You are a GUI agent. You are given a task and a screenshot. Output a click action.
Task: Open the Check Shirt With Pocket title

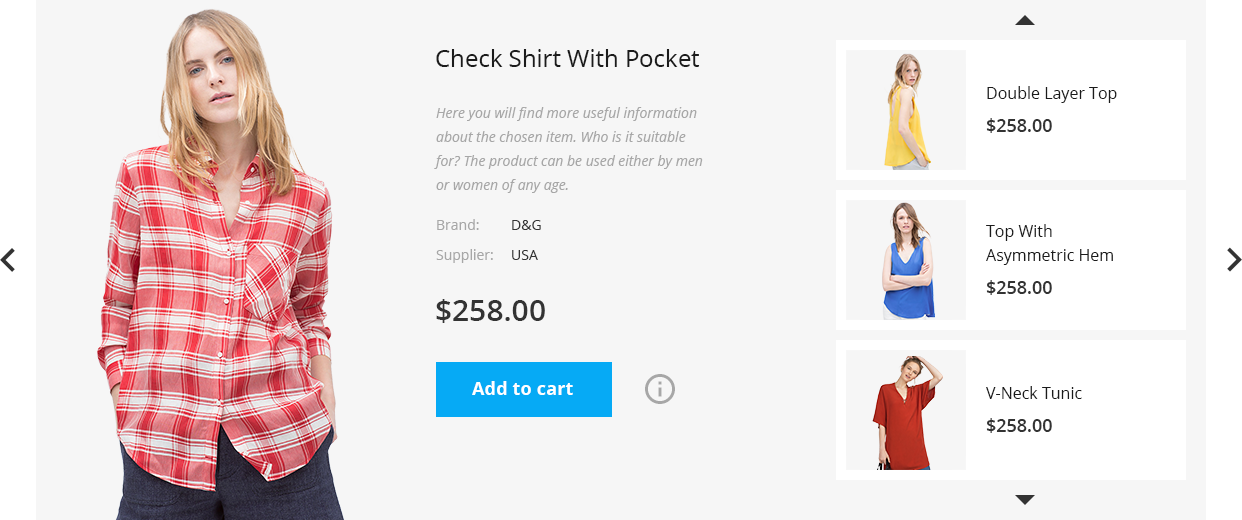click(567, 59)
